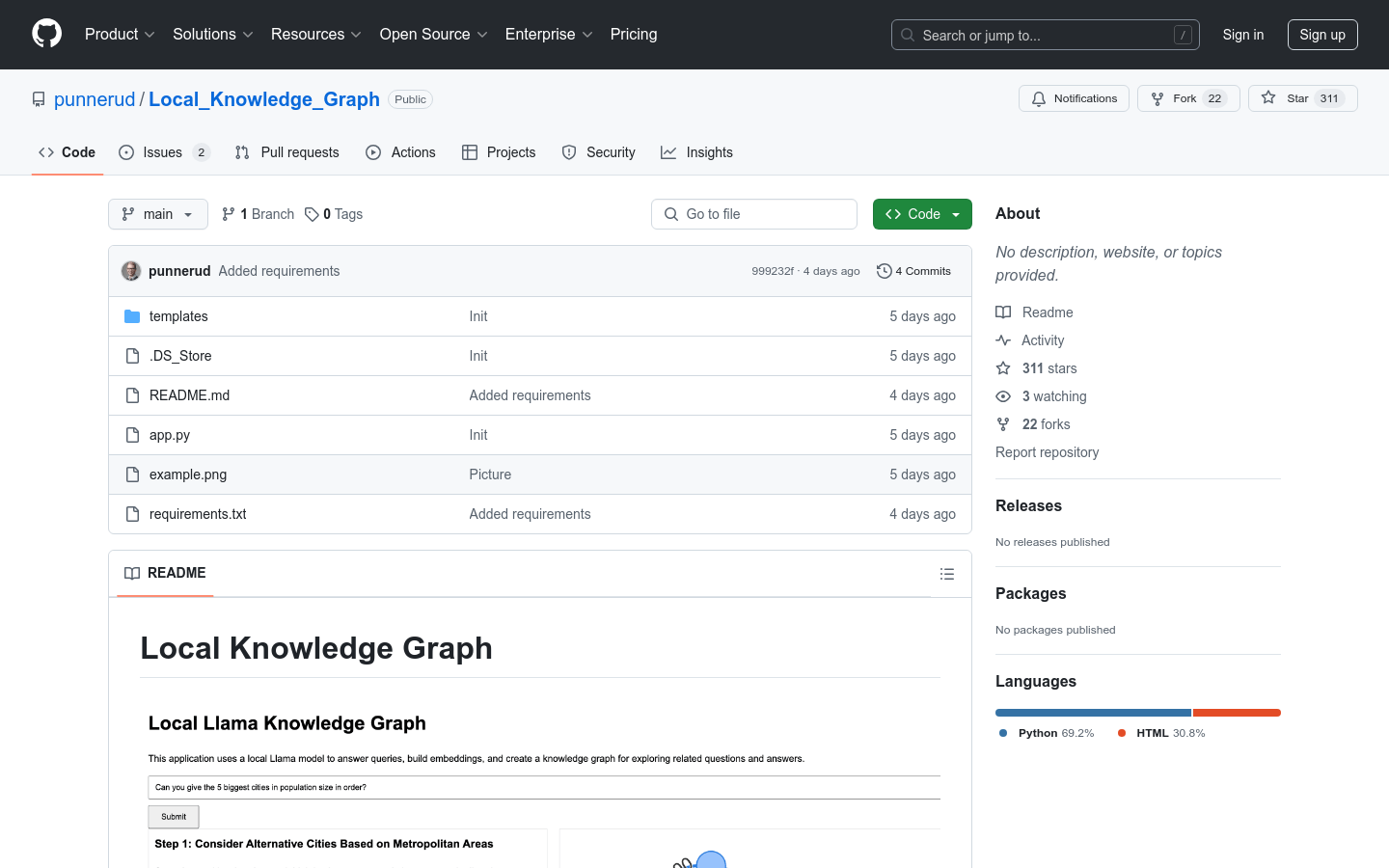Click the Go to file search field

tap(753, 213)
